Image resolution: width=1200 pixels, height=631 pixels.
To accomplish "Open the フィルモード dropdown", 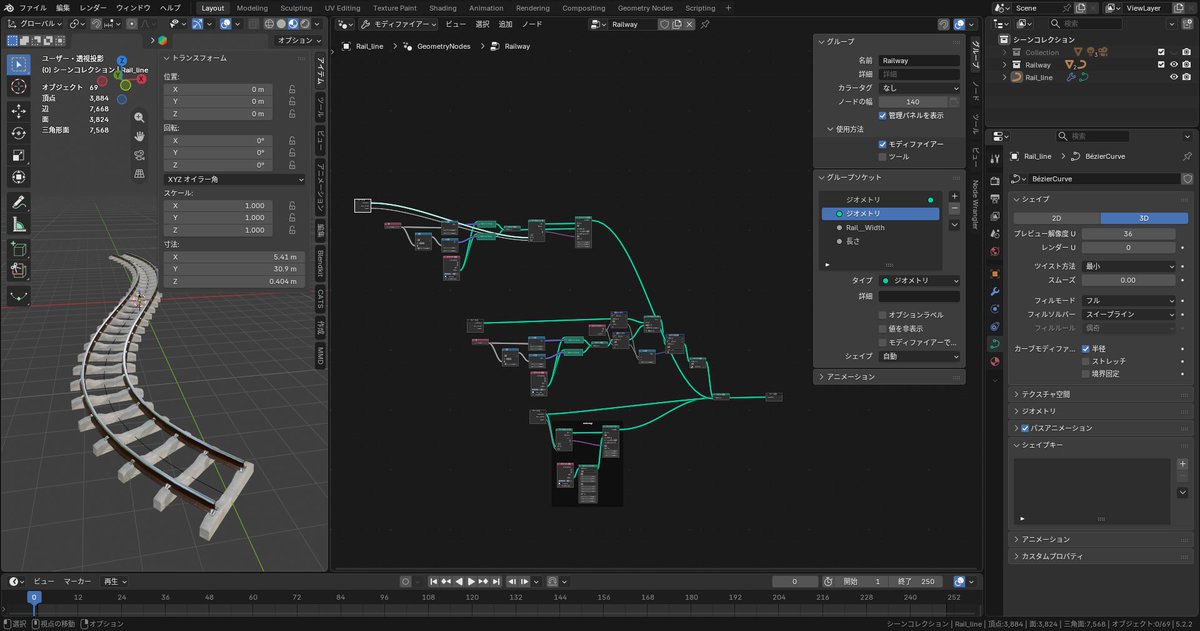I will [1129, 300].
